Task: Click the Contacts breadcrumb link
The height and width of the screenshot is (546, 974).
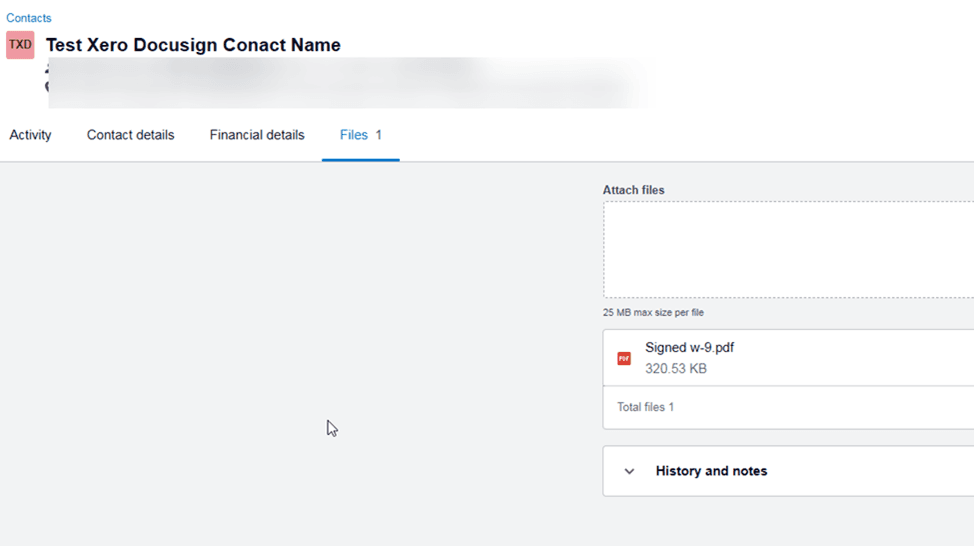Action: [x=29, y=18]
